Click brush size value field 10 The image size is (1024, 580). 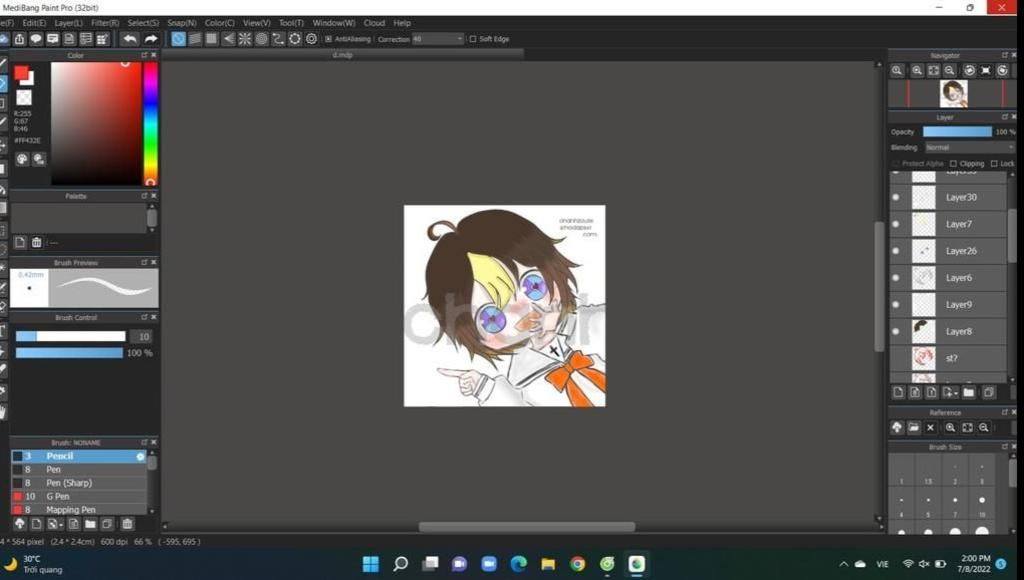click(x=142, y=336)
